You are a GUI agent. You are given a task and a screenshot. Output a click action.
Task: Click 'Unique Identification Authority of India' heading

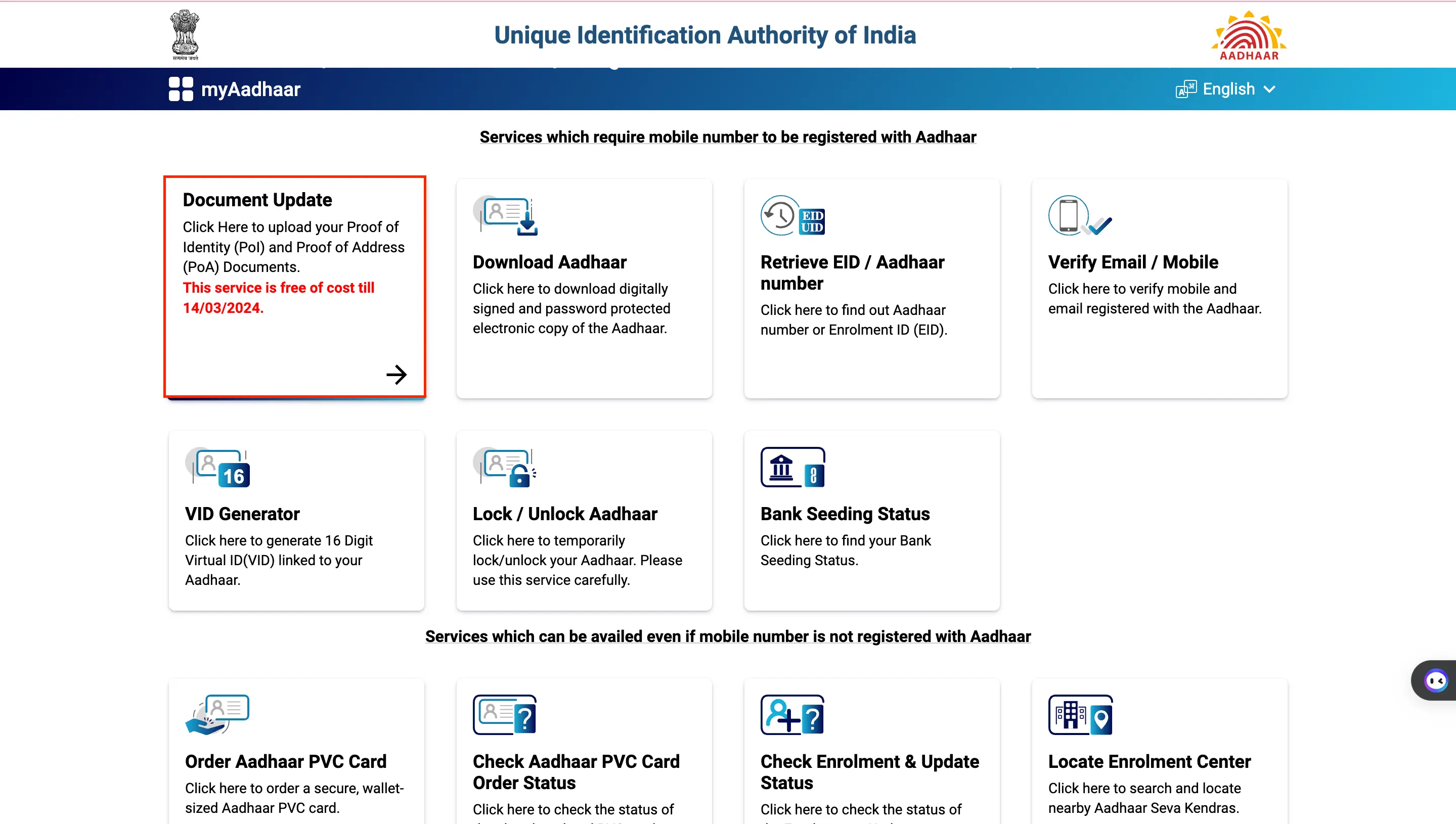point(705,35)
